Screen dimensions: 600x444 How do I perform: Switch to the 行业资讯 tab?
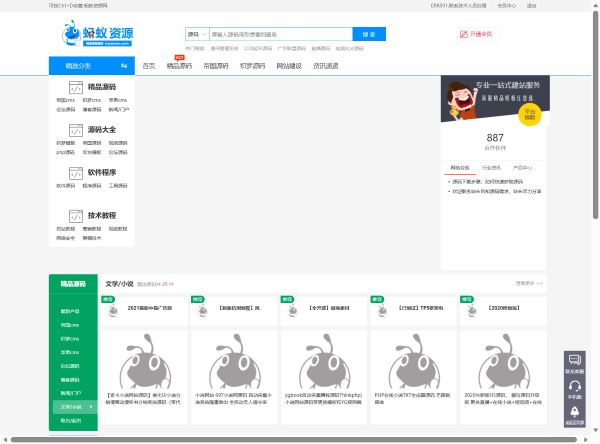pos(491,168)
